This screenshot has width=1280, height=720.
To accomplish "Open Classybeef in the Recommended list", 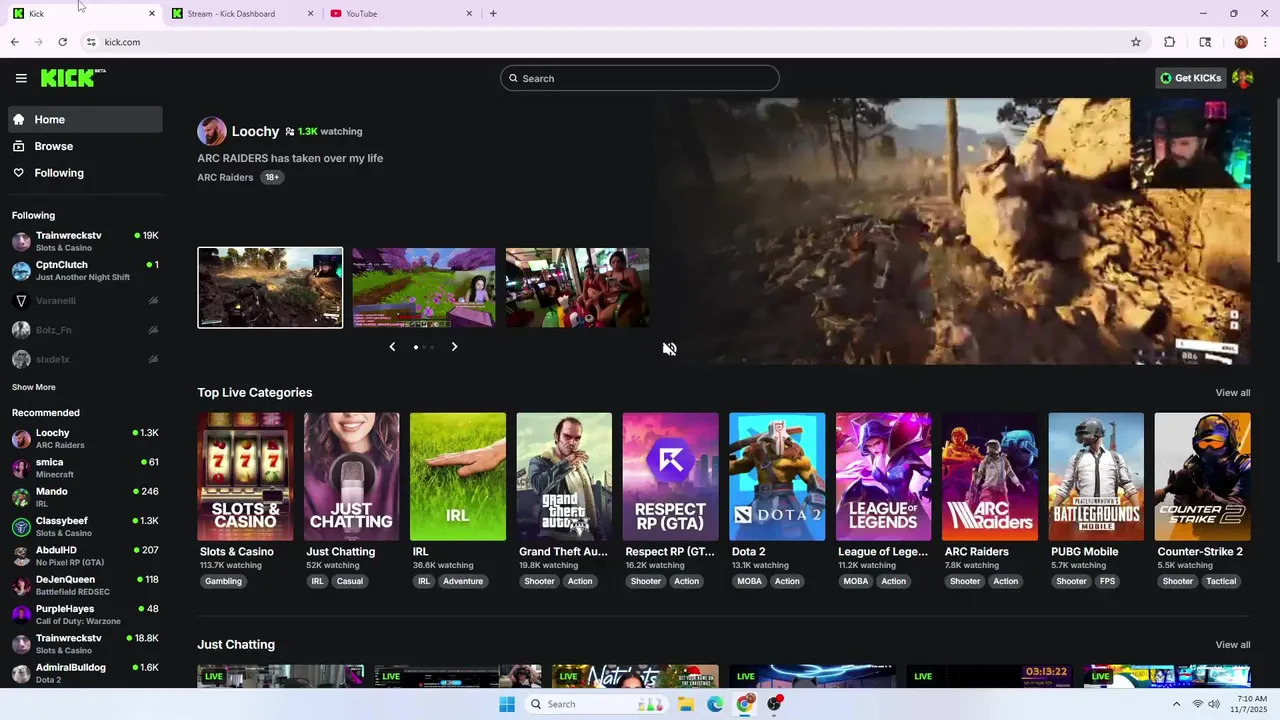I will pos(85,527).
